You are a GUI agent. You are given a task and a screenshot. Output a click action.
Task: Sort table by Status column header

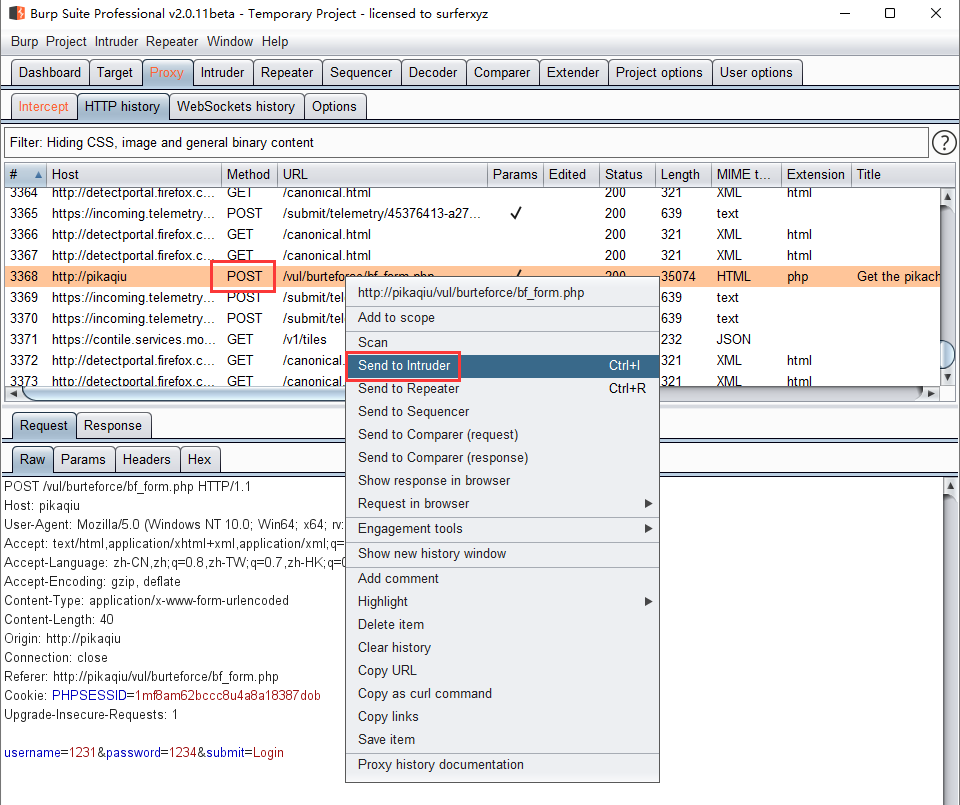(627, 174)
